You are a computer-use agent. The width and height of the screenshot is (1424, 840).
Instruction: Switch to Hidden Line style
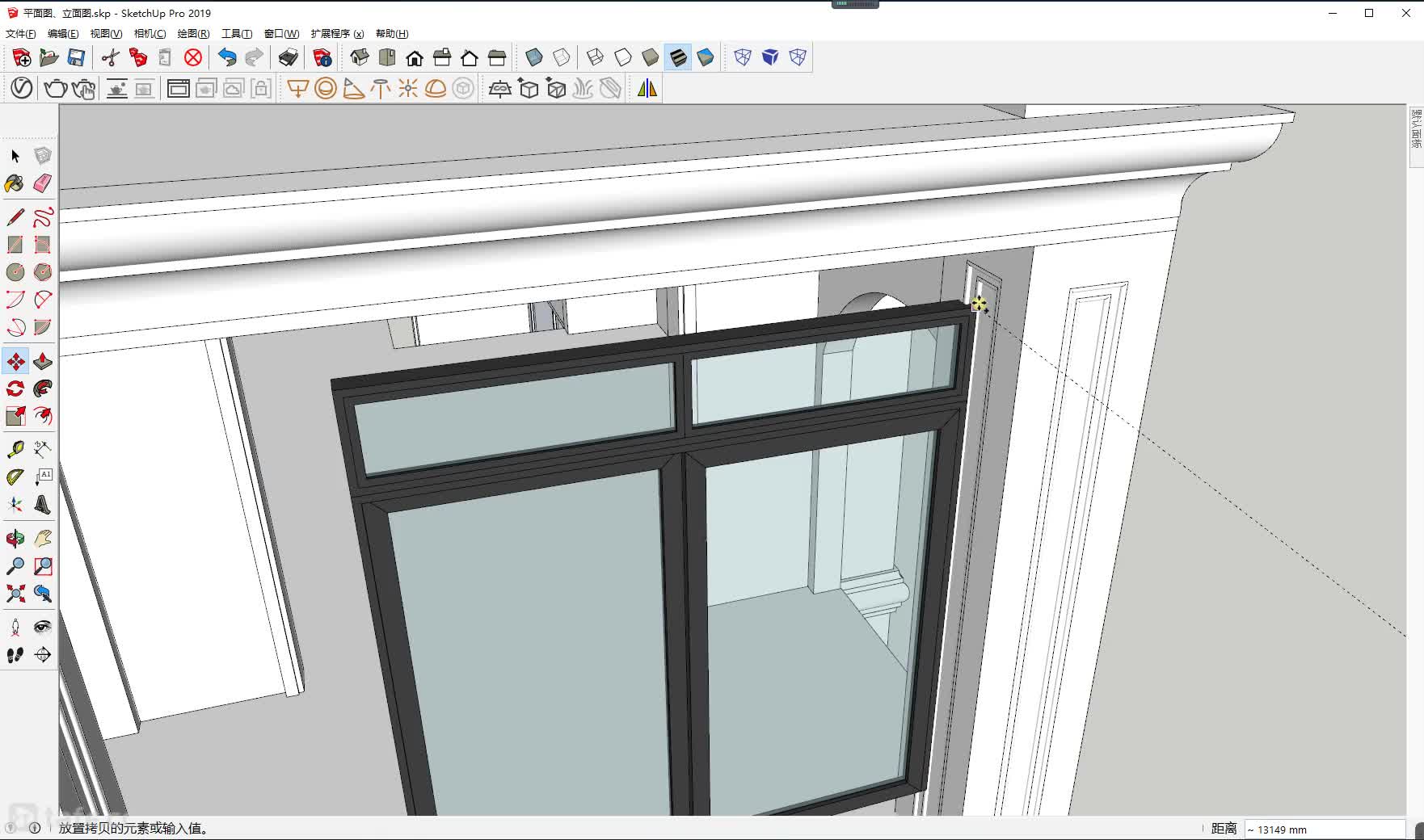pos(623,57)
